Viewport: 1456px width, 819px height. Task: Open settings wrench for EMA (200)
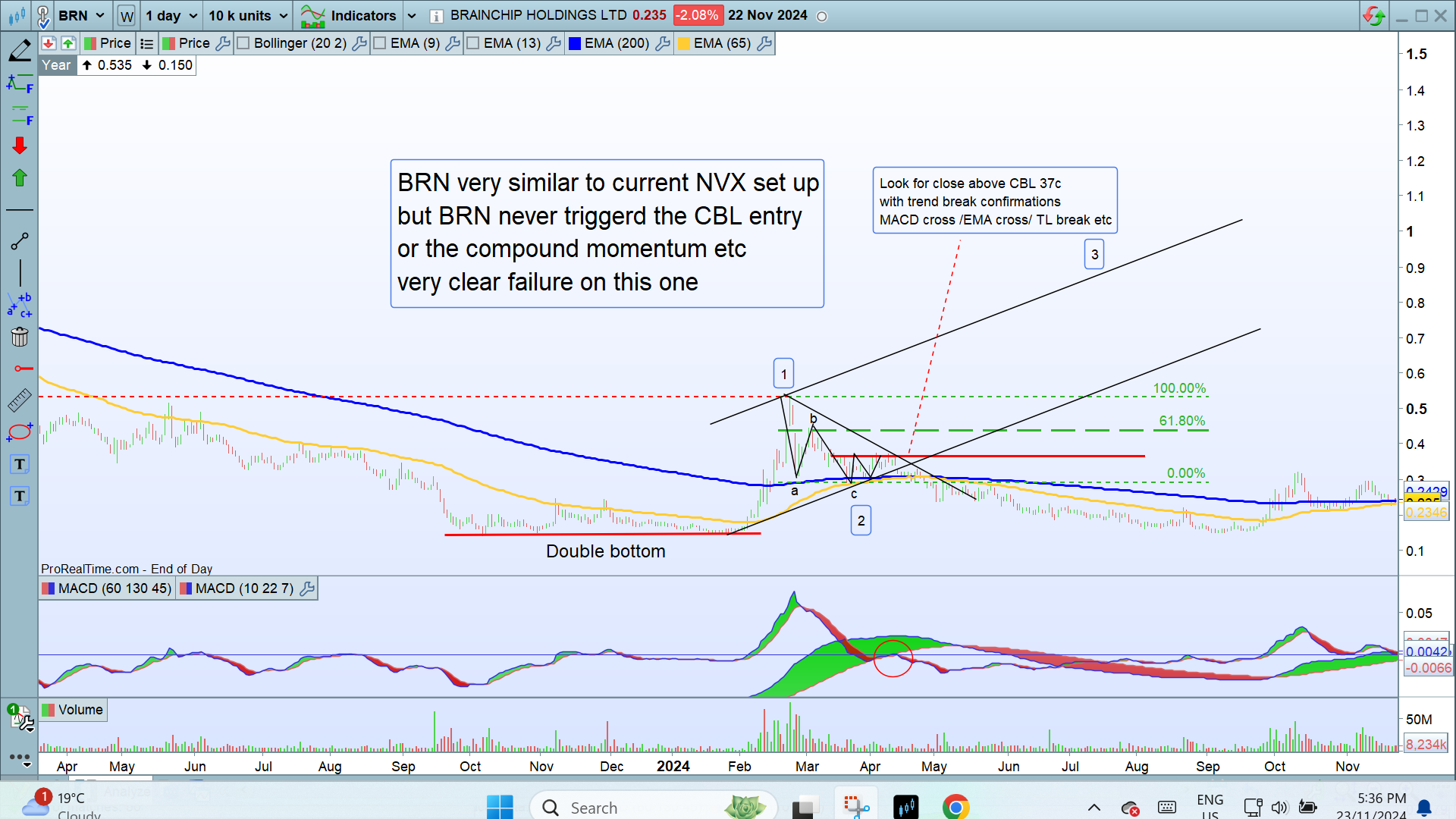(663, 43)
